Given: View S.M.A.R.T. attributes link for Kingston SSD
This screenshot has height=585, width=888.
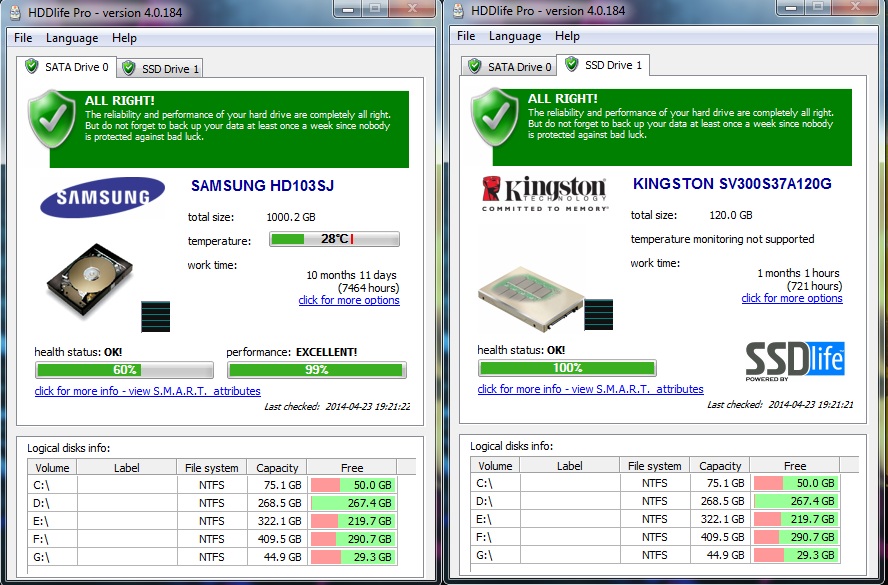Looking at the screenshot, I should [x=590, y=389].
